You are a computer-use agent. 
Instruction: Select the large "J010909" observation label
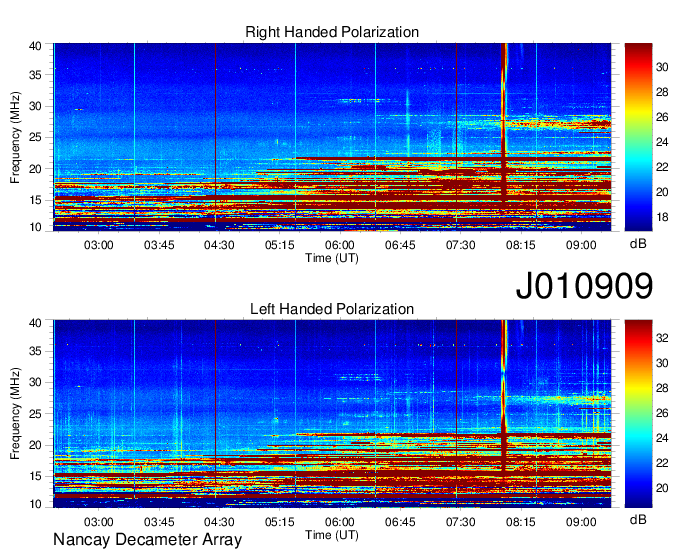coord(584,286)
